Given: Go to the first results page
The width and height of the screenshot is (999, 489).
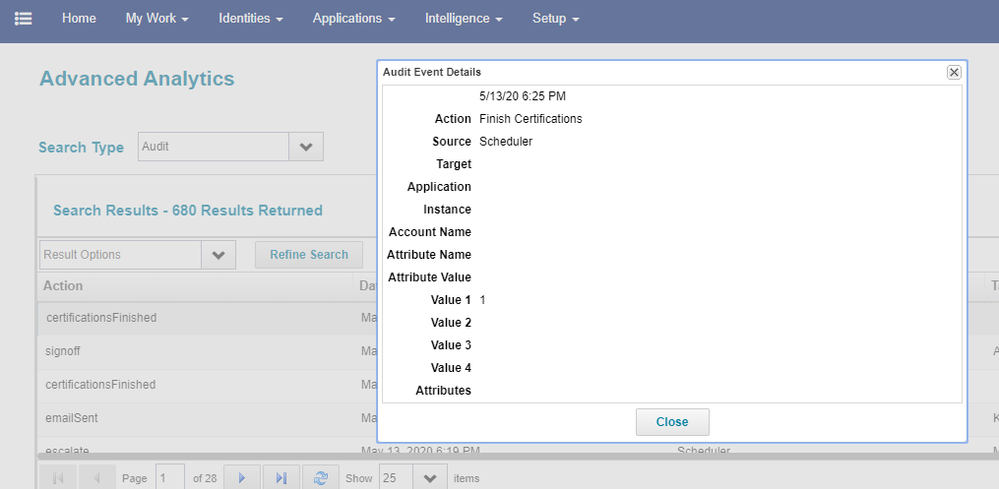Looking at the screenshot, I should click(x=57, y=478).
